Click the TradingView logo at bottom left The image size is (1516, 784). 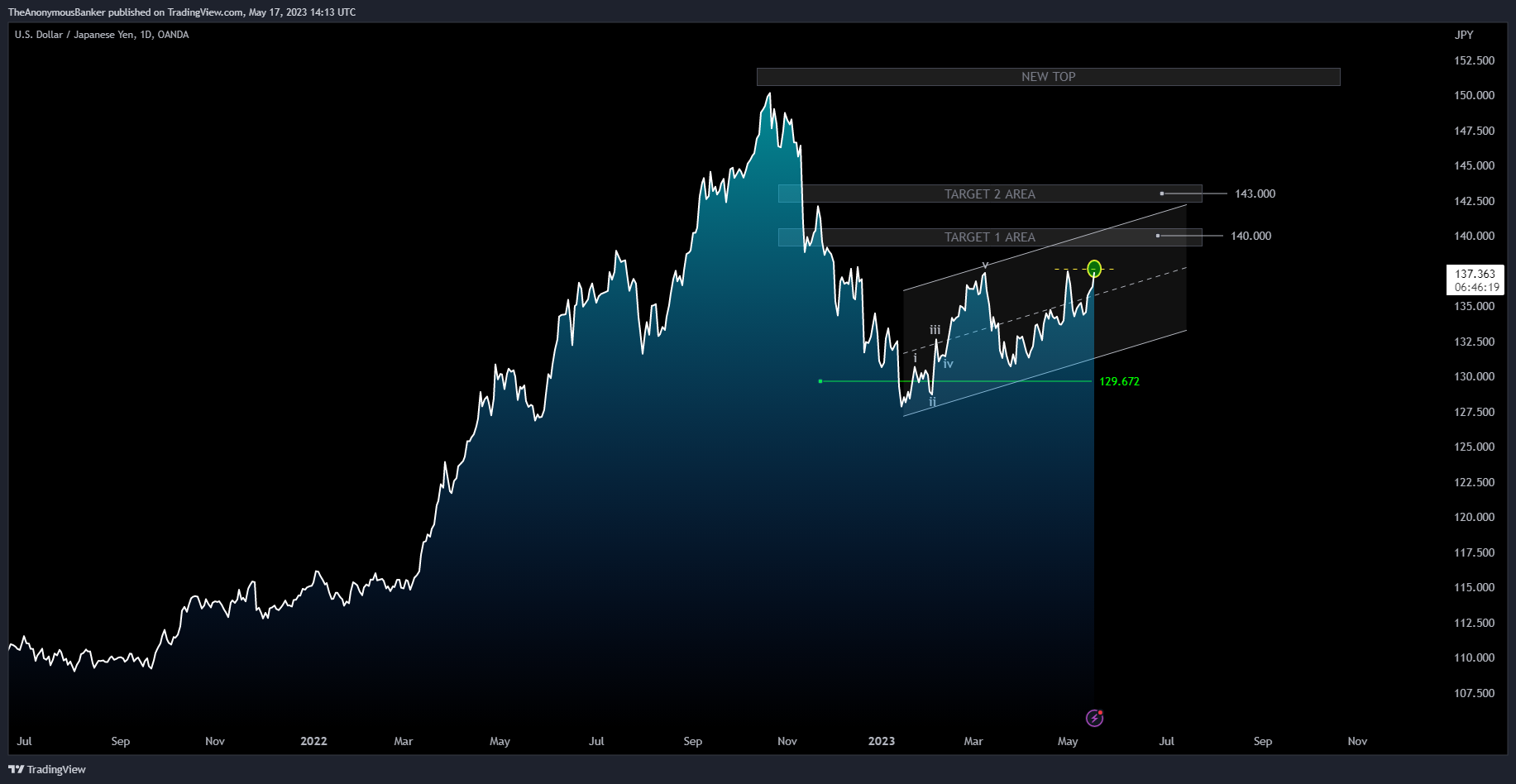click(x=47, y=769)
